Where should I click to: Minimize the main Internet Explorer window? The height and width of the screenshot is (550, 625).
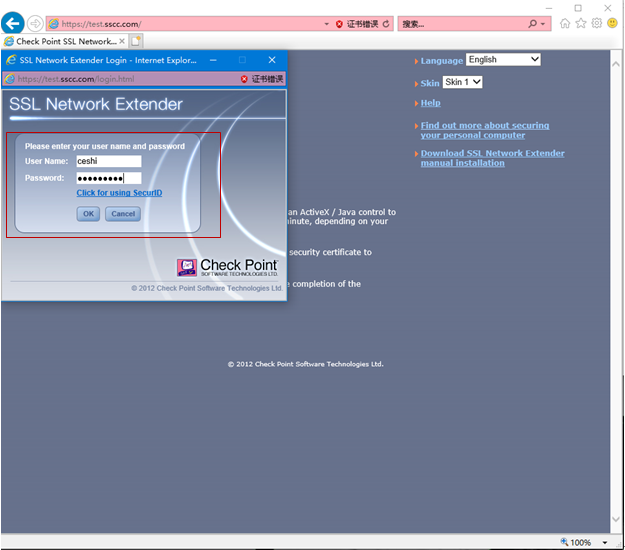click(549, 8)
